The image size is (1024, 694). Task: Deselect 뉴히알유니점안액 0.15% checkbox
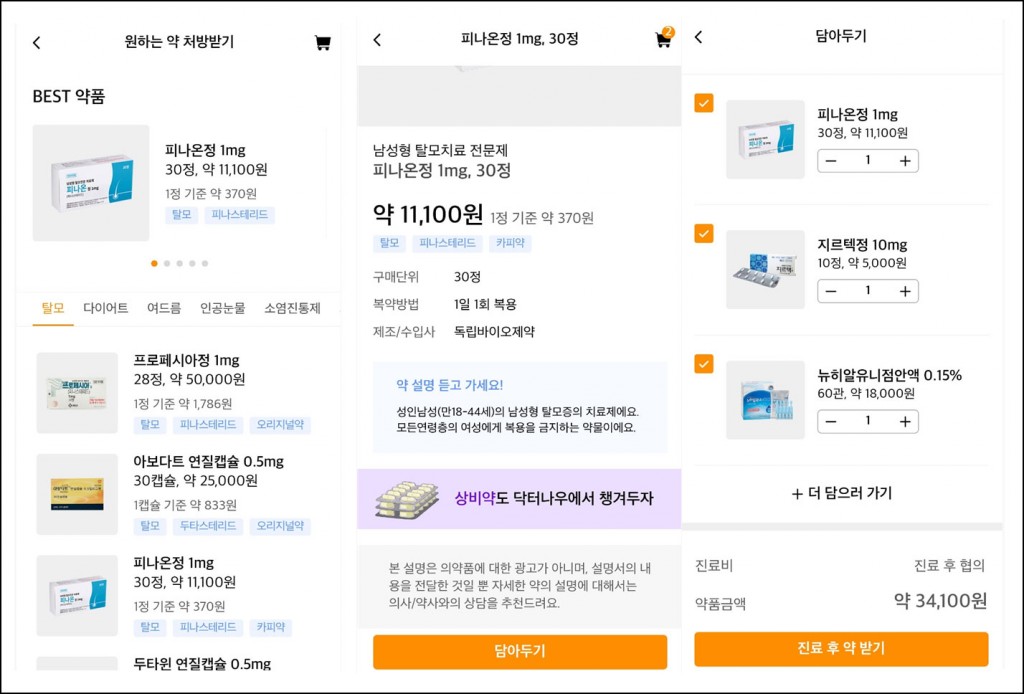704,364
